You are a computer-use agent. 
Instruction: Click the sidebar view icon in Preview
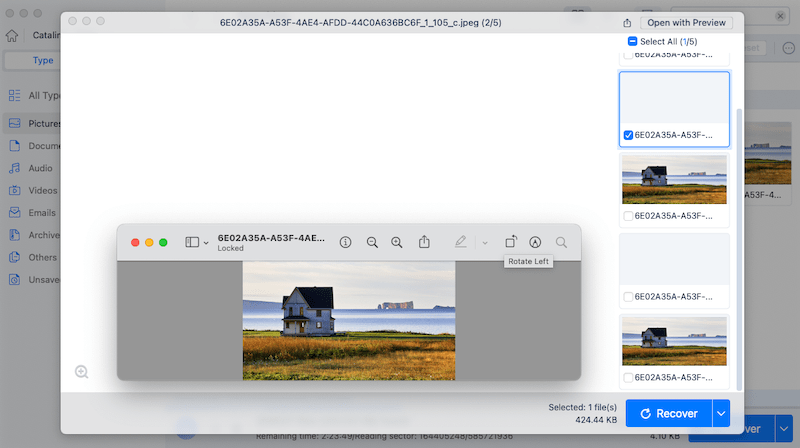(x=192, y=242)
